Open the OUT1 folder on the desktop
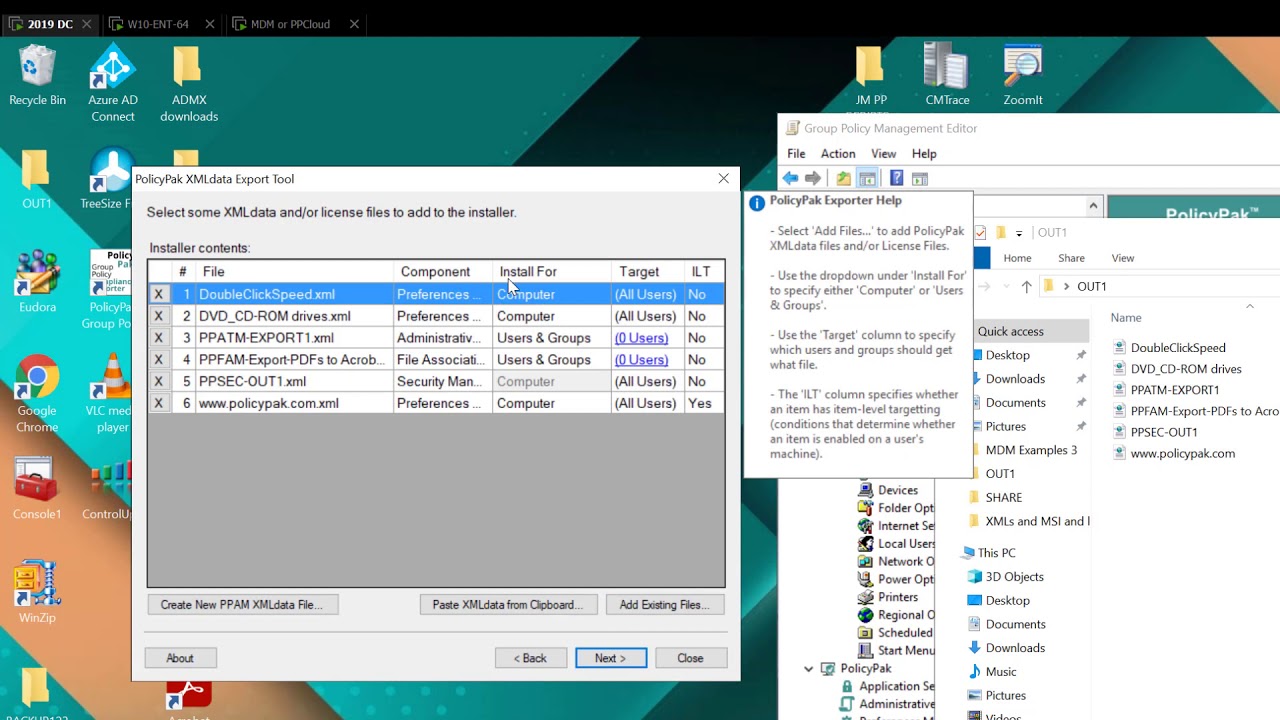 pyautogui.click(x=37, y=180)
